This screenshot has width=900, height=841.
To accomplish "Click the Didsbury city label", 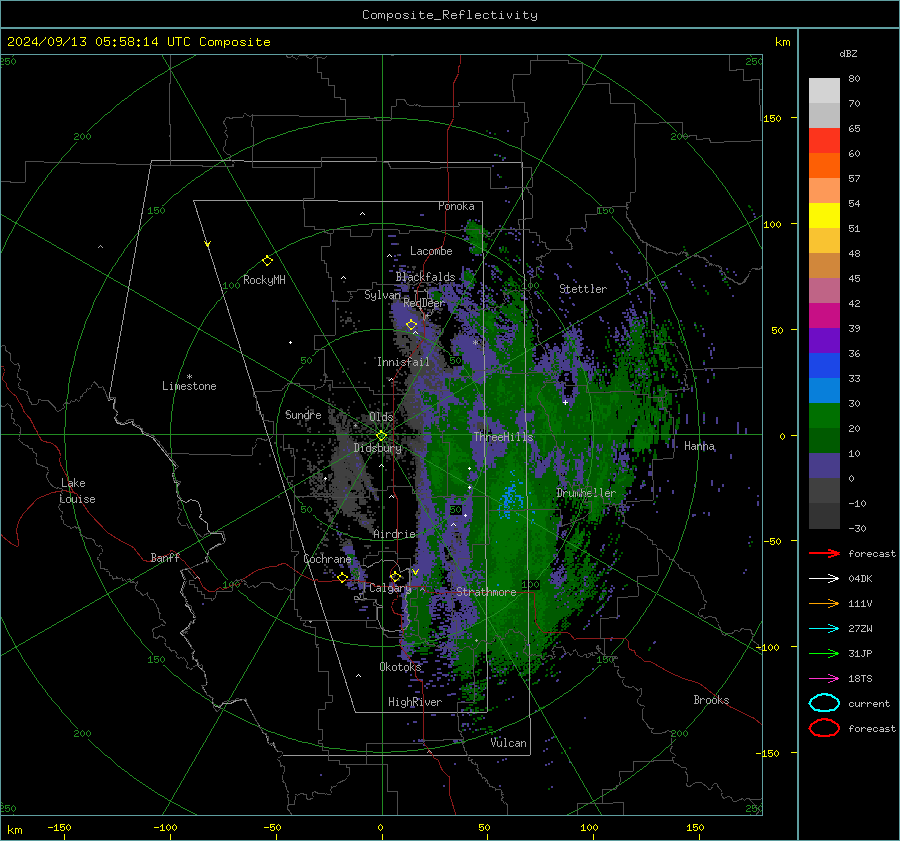I will (377, 448).
